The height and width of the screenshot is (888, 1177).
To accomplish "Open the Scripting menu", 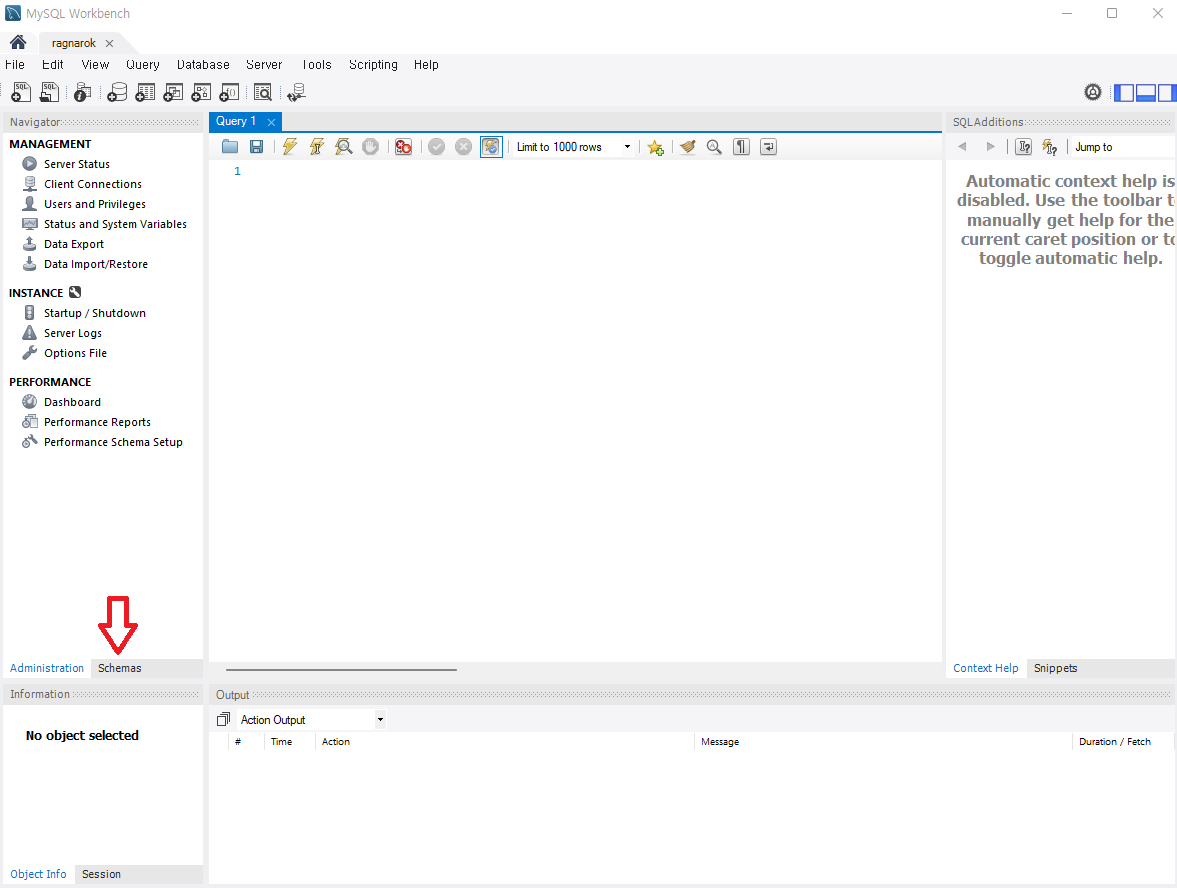I will click(x=373, y=65).
